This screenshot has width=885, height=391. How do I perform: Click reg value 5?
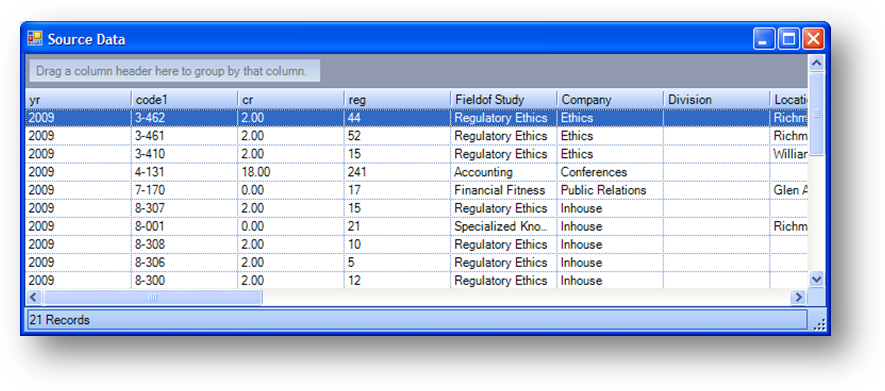click(x=397, y=262)
